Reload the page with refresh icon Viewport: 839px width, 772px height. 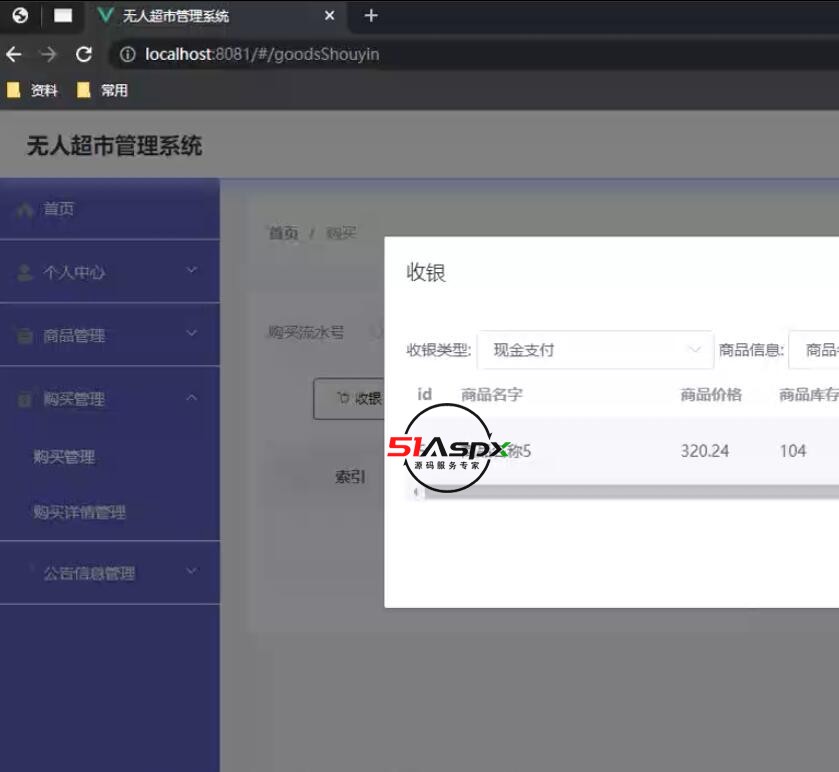point(84,54)
